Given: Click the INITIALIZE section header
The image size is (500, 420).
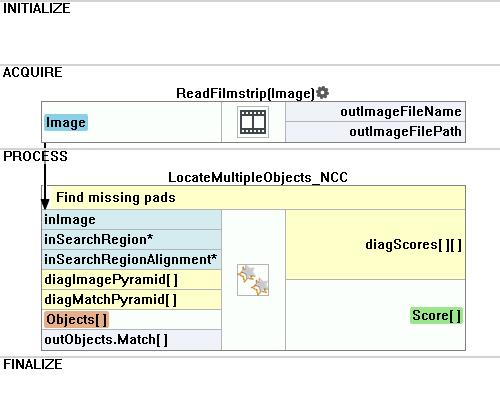Looking at the screenshot, I should pos(37,8).
